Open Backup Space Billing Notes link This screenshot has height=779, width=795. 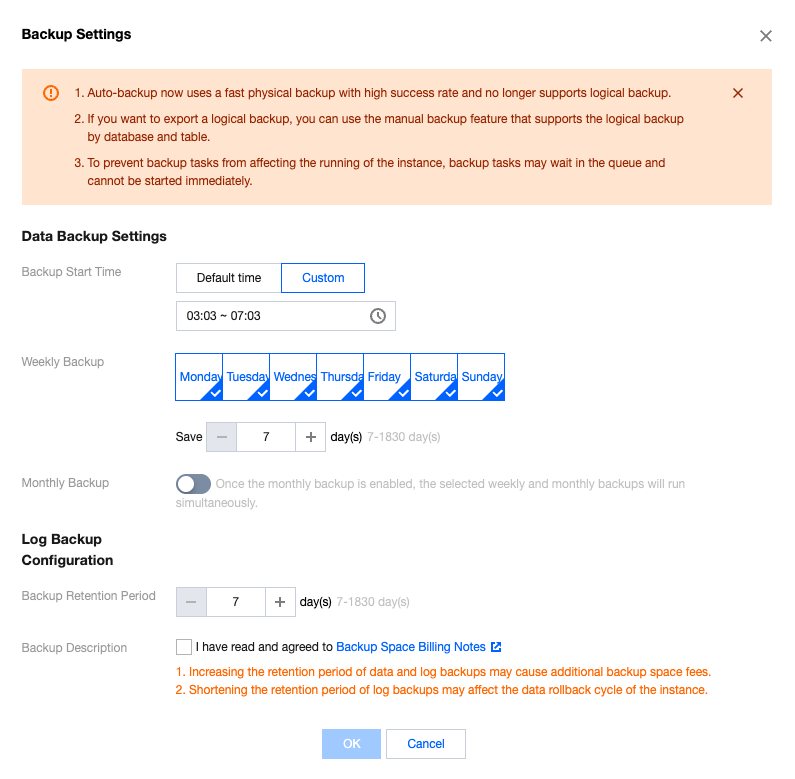pos(411,647)
